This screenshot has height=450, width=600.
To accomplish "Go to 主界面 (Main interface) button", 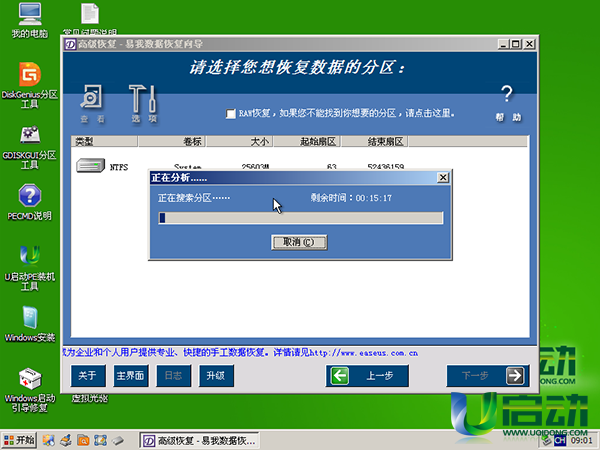I will click(x=130, y=376).
